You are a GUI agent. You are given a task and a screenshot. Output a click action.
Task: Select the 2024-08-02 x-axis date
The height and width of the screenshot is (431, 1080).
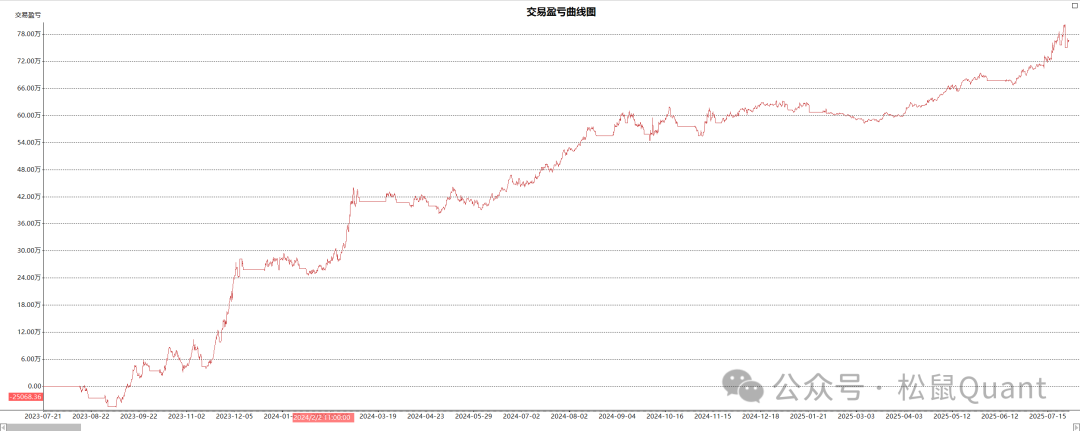(570, 416)
